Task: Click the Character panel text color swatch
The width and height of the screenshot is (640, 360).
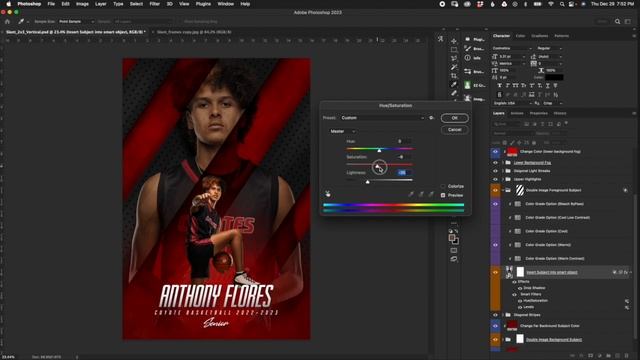Action: click(554, 77)
